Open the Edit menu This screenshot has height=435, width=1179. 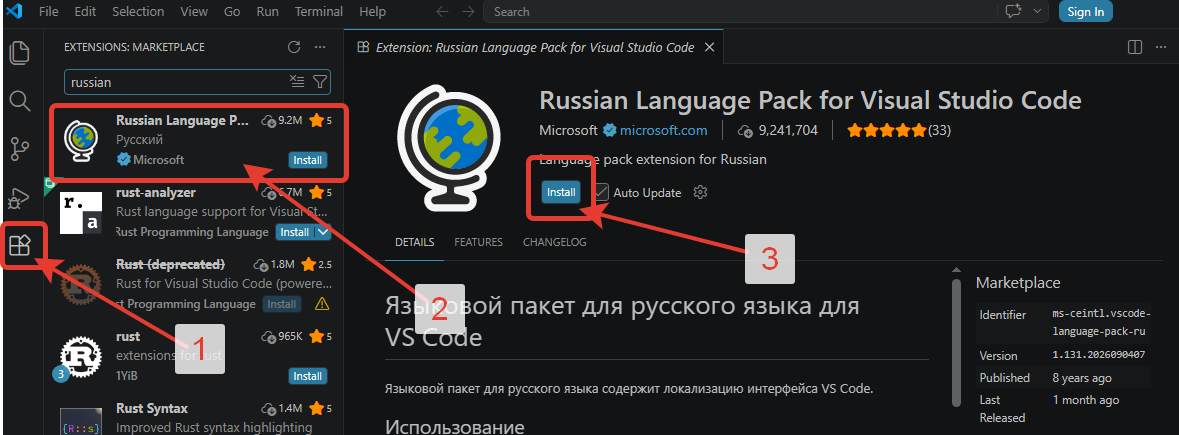coord(86,12)
